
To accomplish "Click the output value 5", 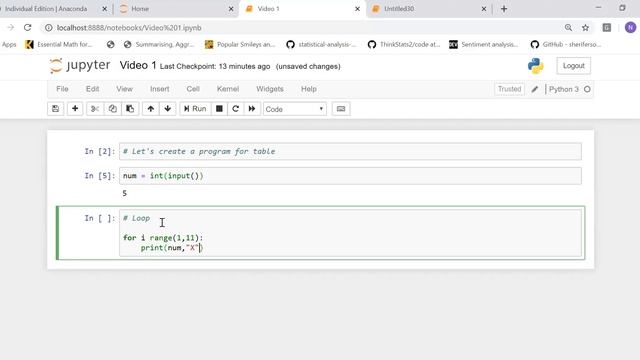I will (124, 193).
